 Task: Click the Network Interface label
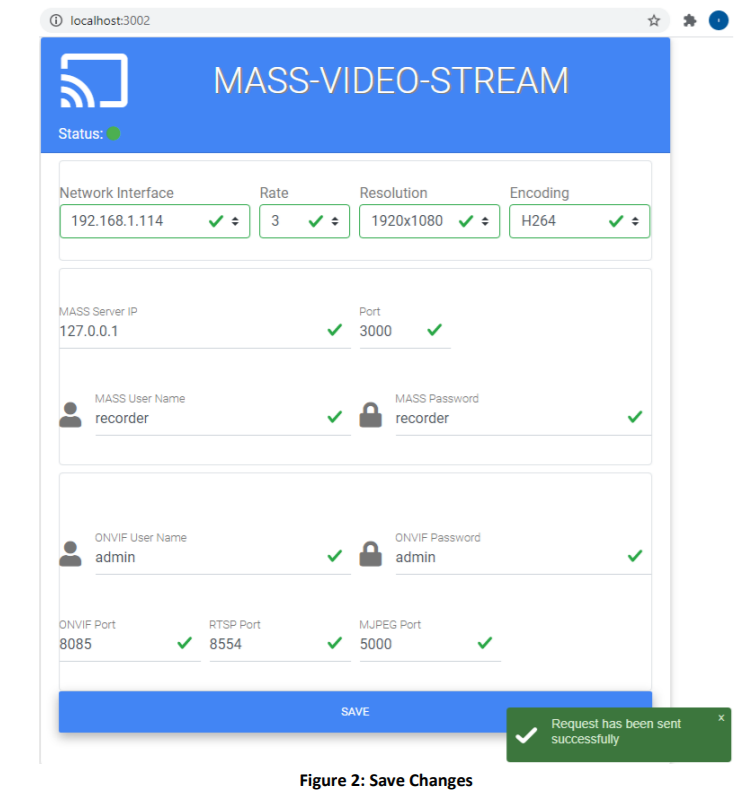tap(117, 193)
